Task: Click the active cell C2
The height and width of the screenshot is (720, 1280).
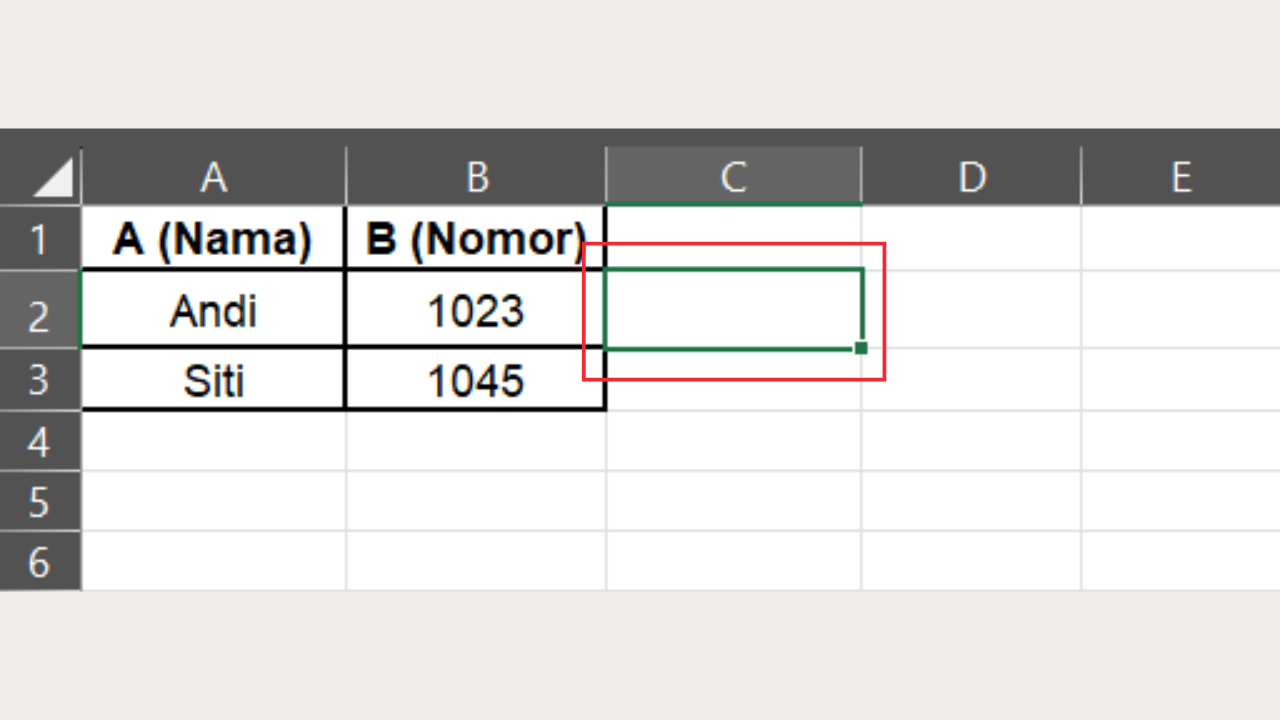Action: pyautogui.click(x=733, y=309)
